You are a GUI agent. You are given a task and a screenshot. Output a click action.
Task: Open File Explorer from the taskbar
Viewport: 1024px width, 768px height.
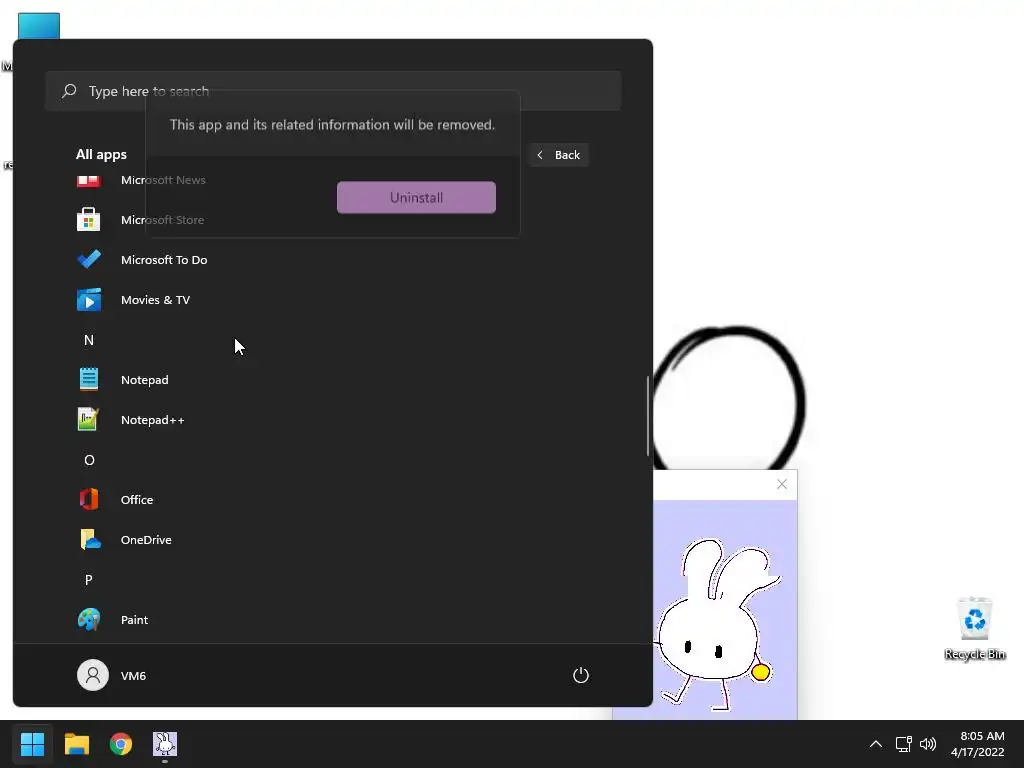76,744
